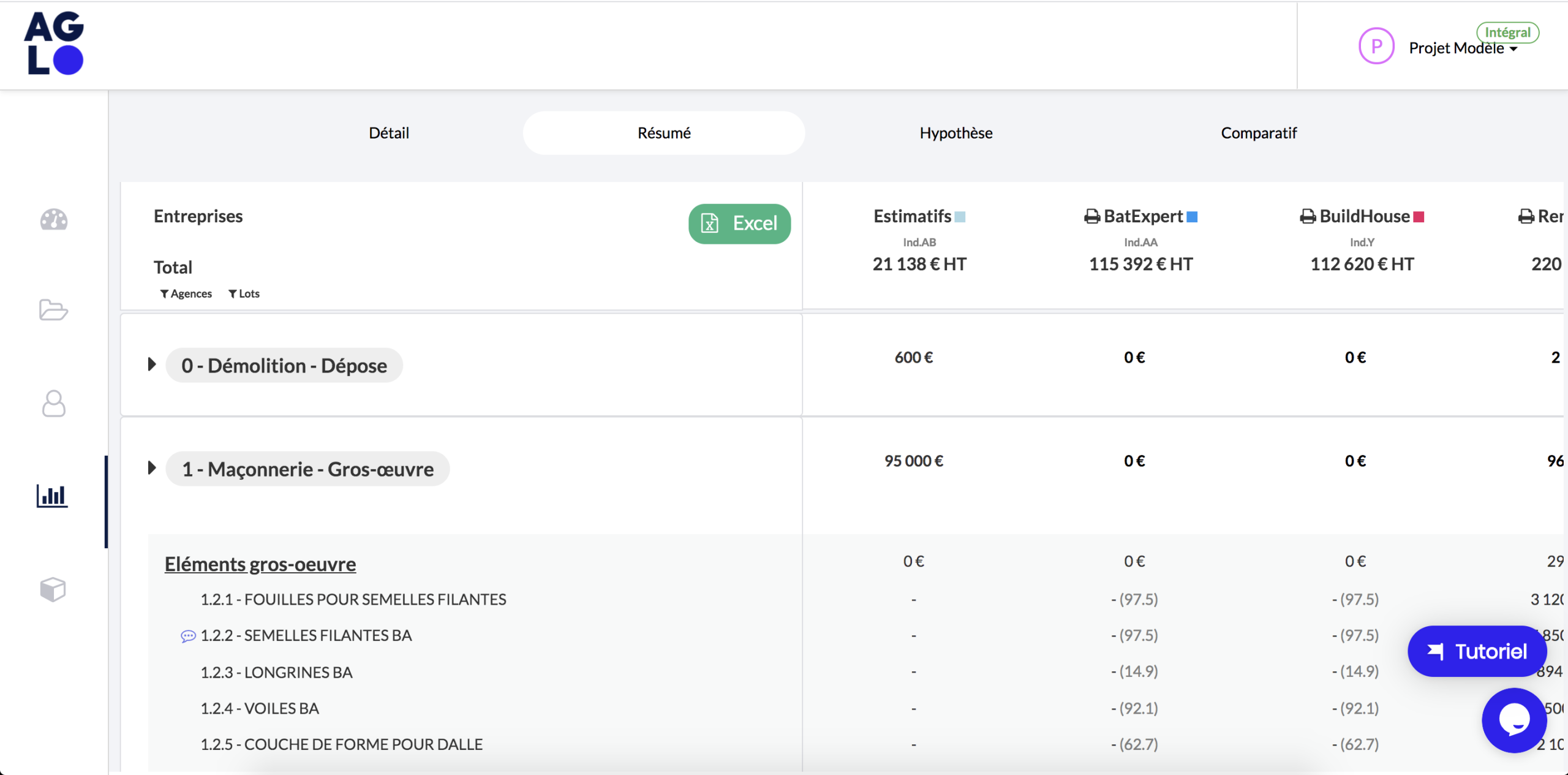This screenshot has height=775, width=1568.
Task: Click the AGLO logo
Action: (54, 43)
